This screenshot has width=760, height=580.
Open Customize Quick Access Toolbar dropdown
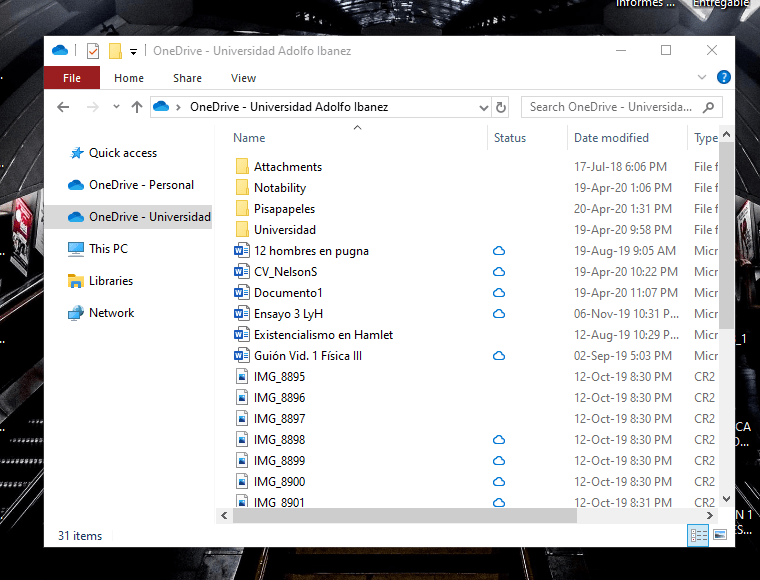(x=133, y=52)
